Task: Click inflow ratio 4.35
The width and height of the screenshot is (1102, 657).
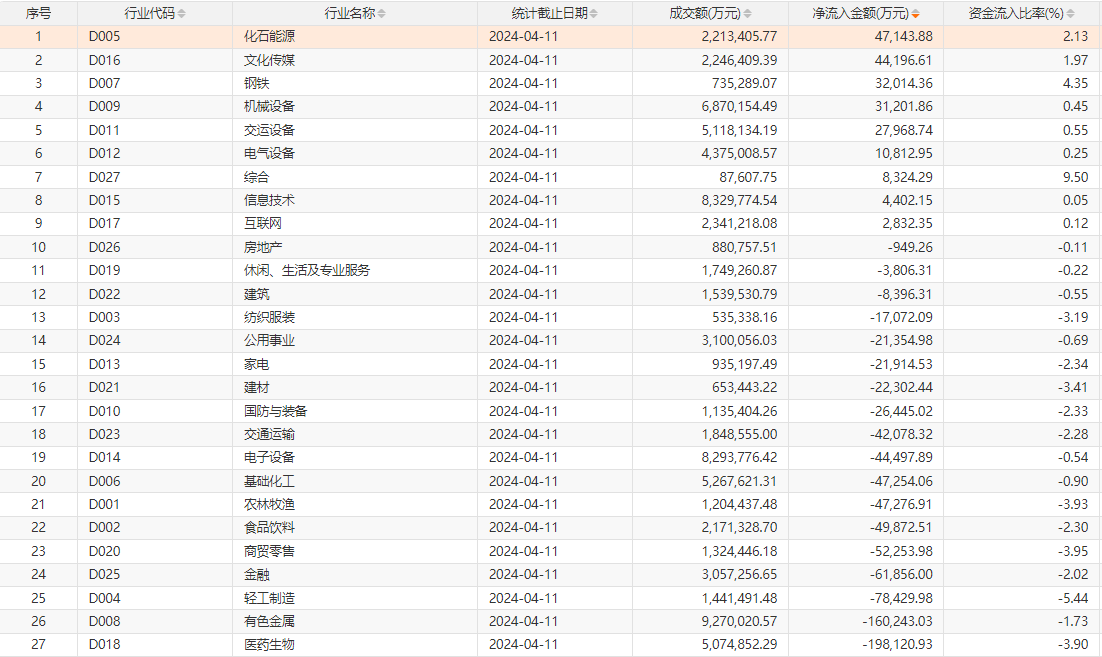Action: point(1075,84)
